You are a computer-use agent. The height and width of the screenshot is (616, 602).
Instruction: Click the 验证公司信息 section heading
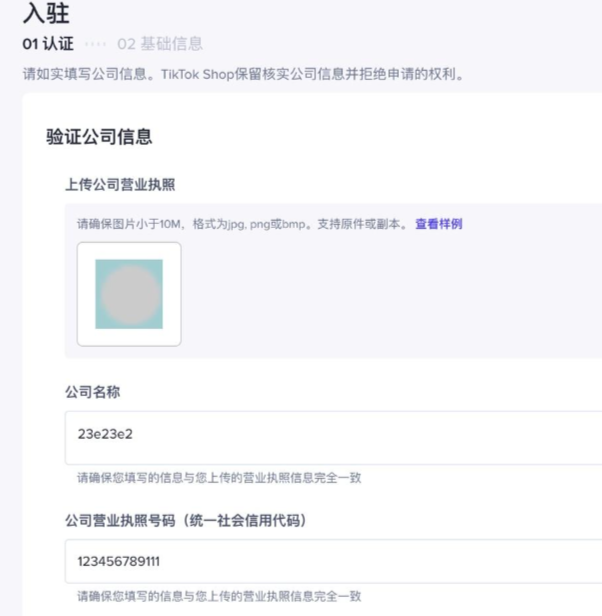pyautogui.click(x=99, y=137)
